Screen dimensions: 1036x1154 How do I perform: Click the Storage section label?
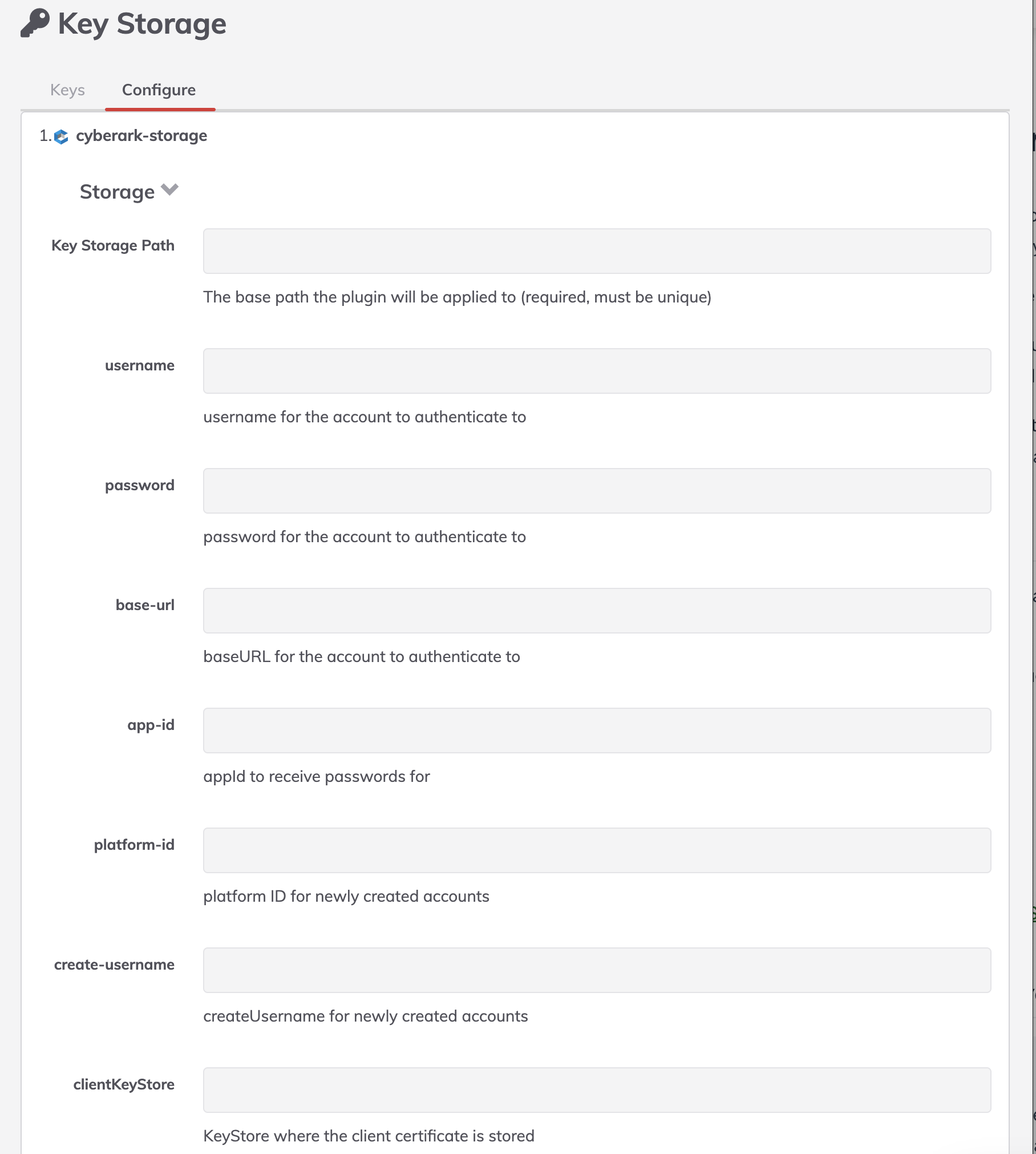pyautogui.click(x=118, y=192)
